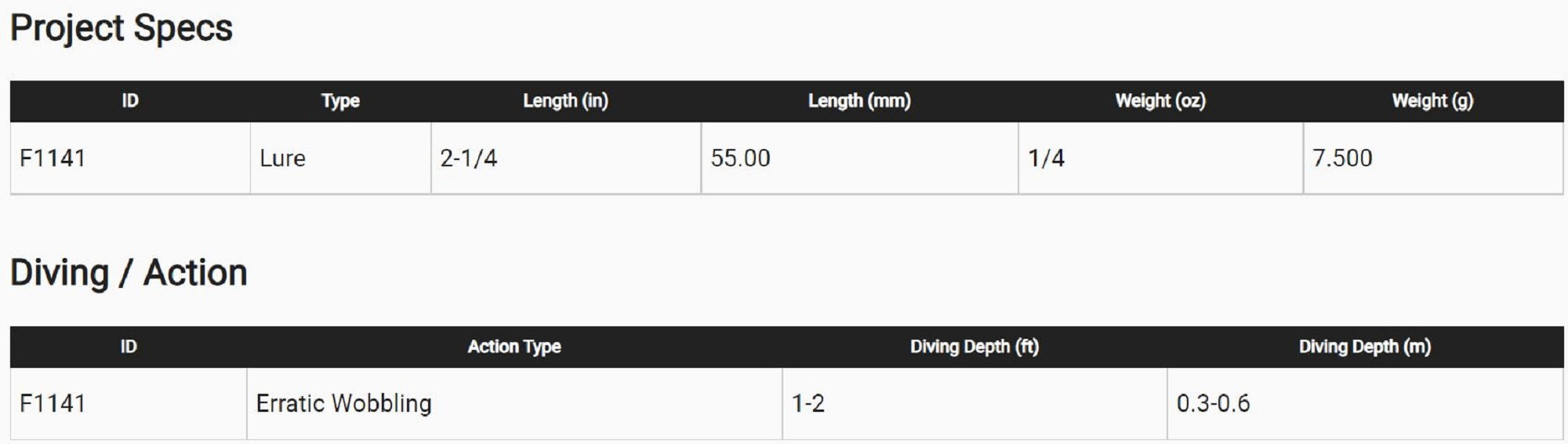Select the Lure type cell
The width and height of the screenshot is (1568, 444).
(282, 158)
